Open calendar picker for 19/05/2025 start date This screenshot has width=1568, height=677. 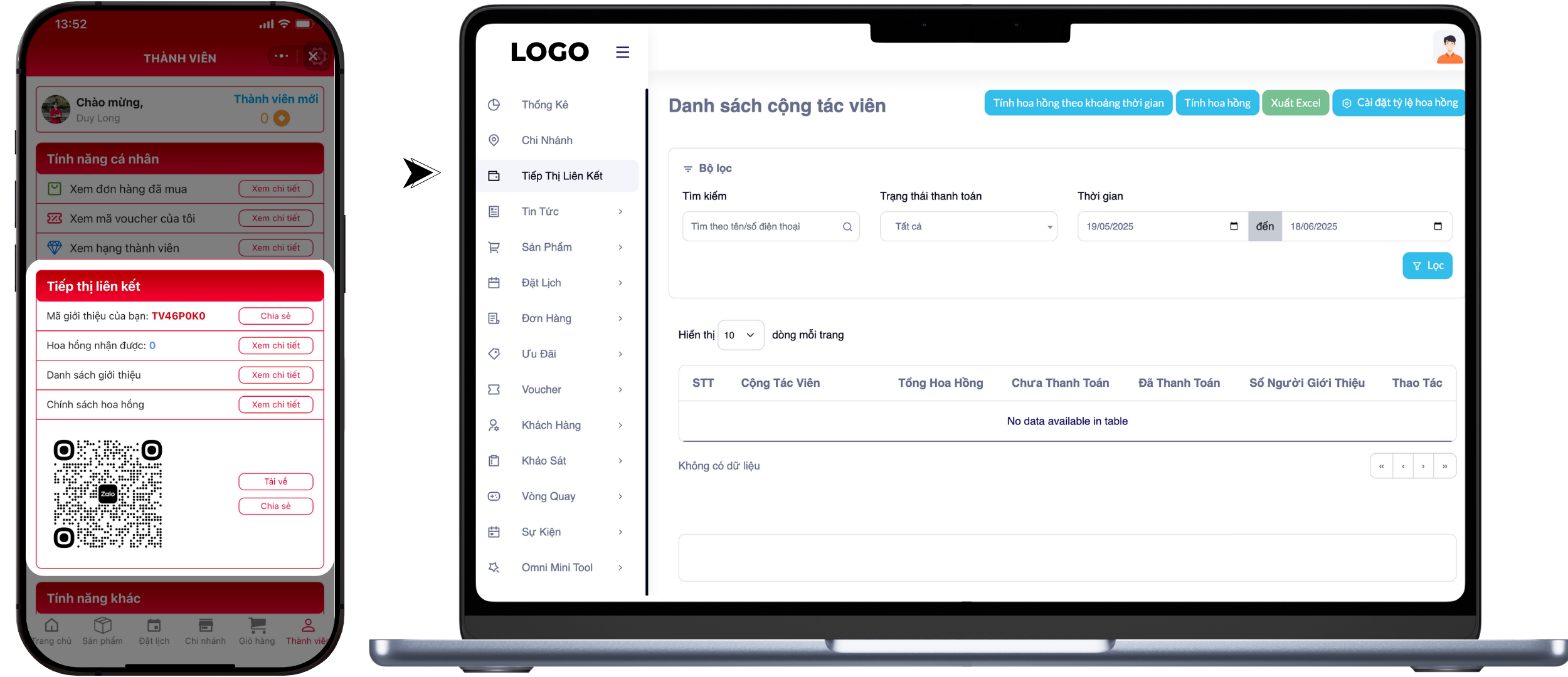1234,226
